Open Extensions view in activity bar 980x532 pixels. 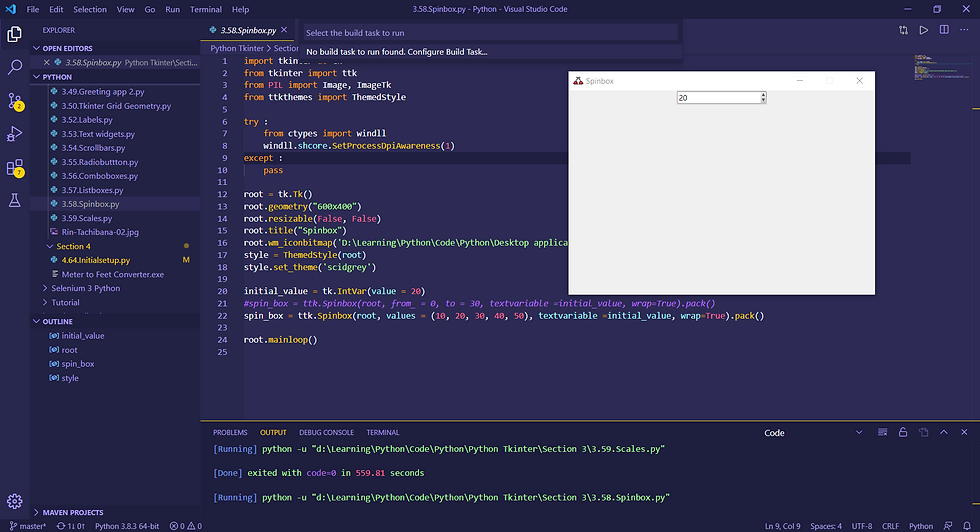(14, 168)
